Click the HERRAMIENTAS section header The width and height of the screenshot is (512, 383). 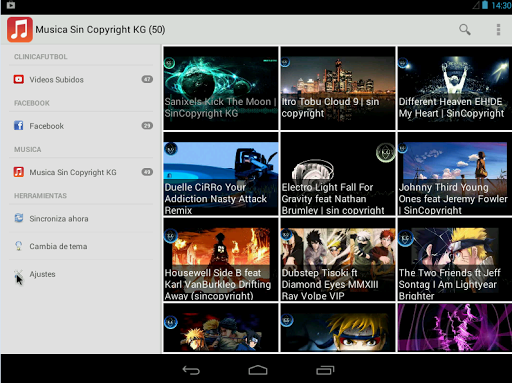pos(40,196)
